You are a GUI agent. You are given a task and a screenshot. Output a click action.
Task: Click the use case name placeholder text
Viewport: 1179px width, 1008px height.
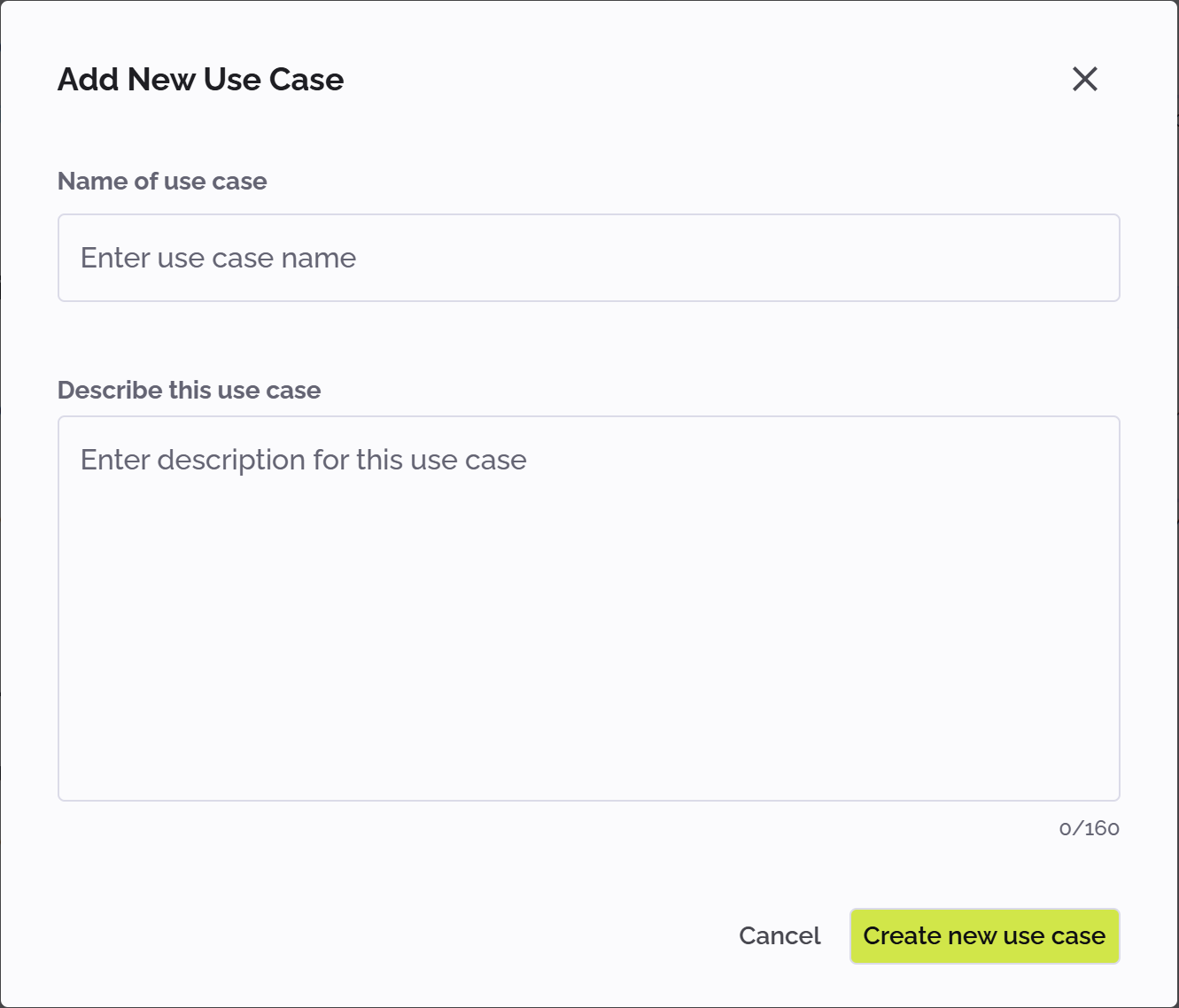click(218, 258)
